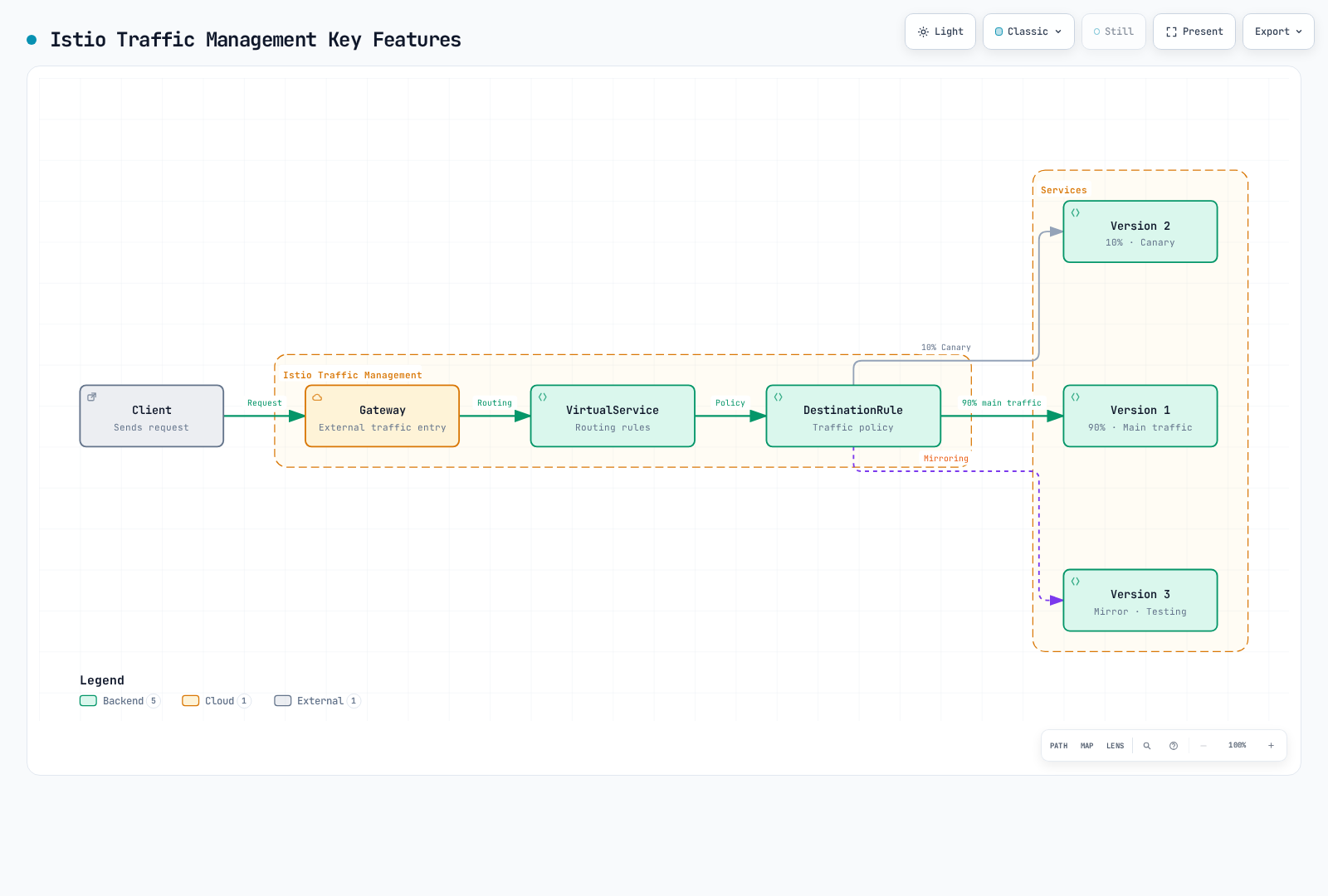Click the code icon on Version 1
1328x896 pixels.
click(x=1076, y=397)
